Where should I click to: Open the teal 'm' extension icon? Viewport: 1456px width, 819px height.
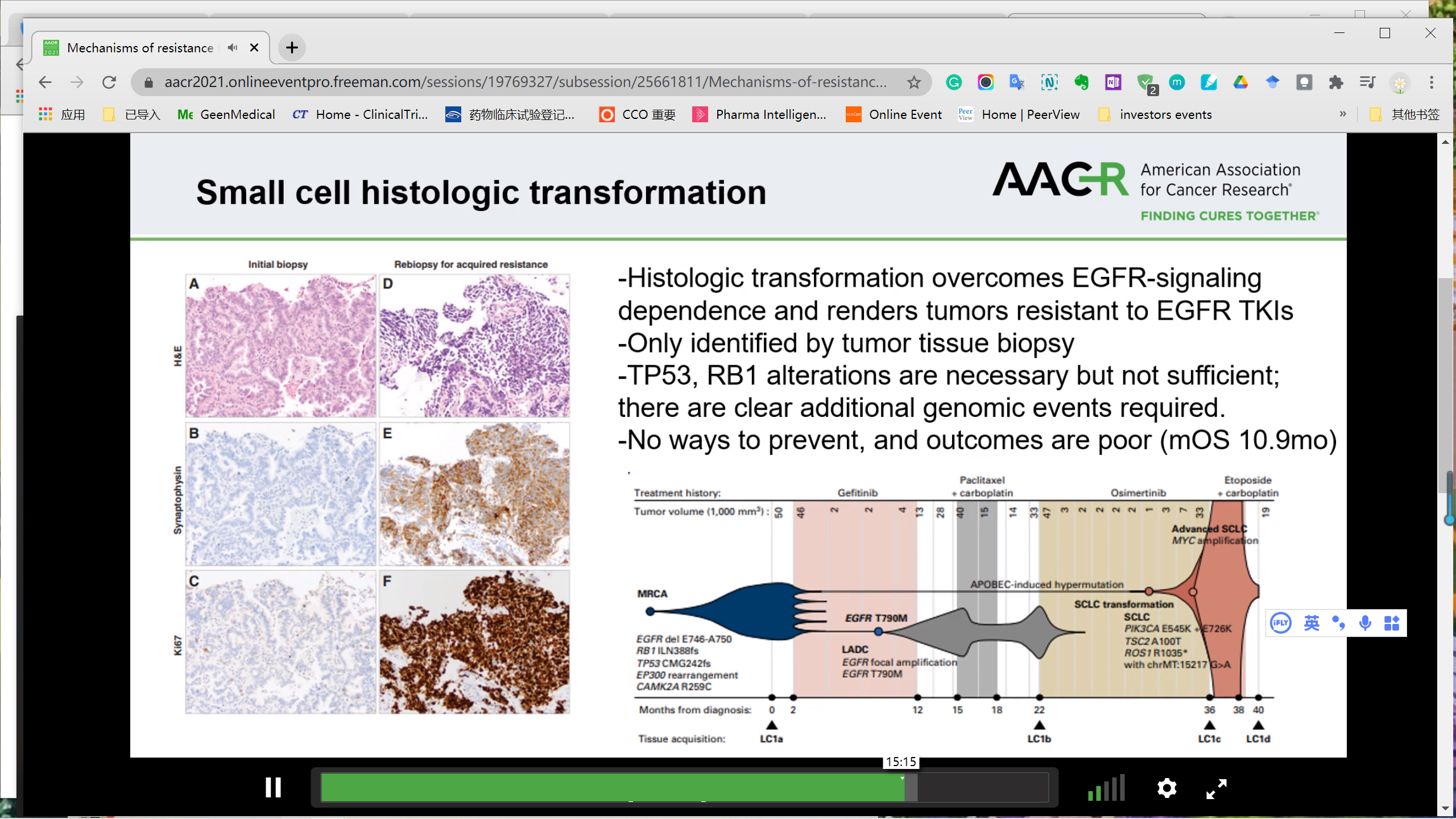click(x=1177, y=82)
